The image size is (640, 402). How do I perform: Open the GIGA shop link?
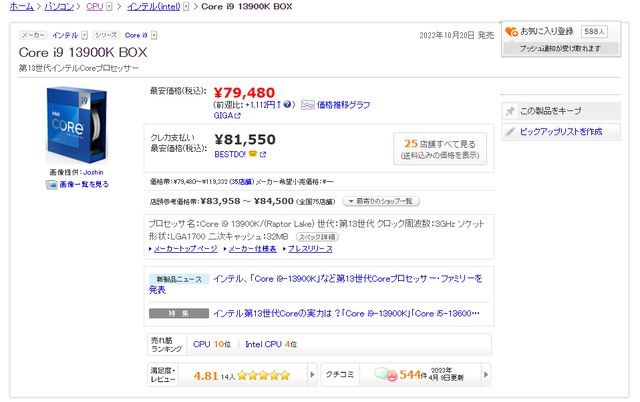click(x=223, y=116)
